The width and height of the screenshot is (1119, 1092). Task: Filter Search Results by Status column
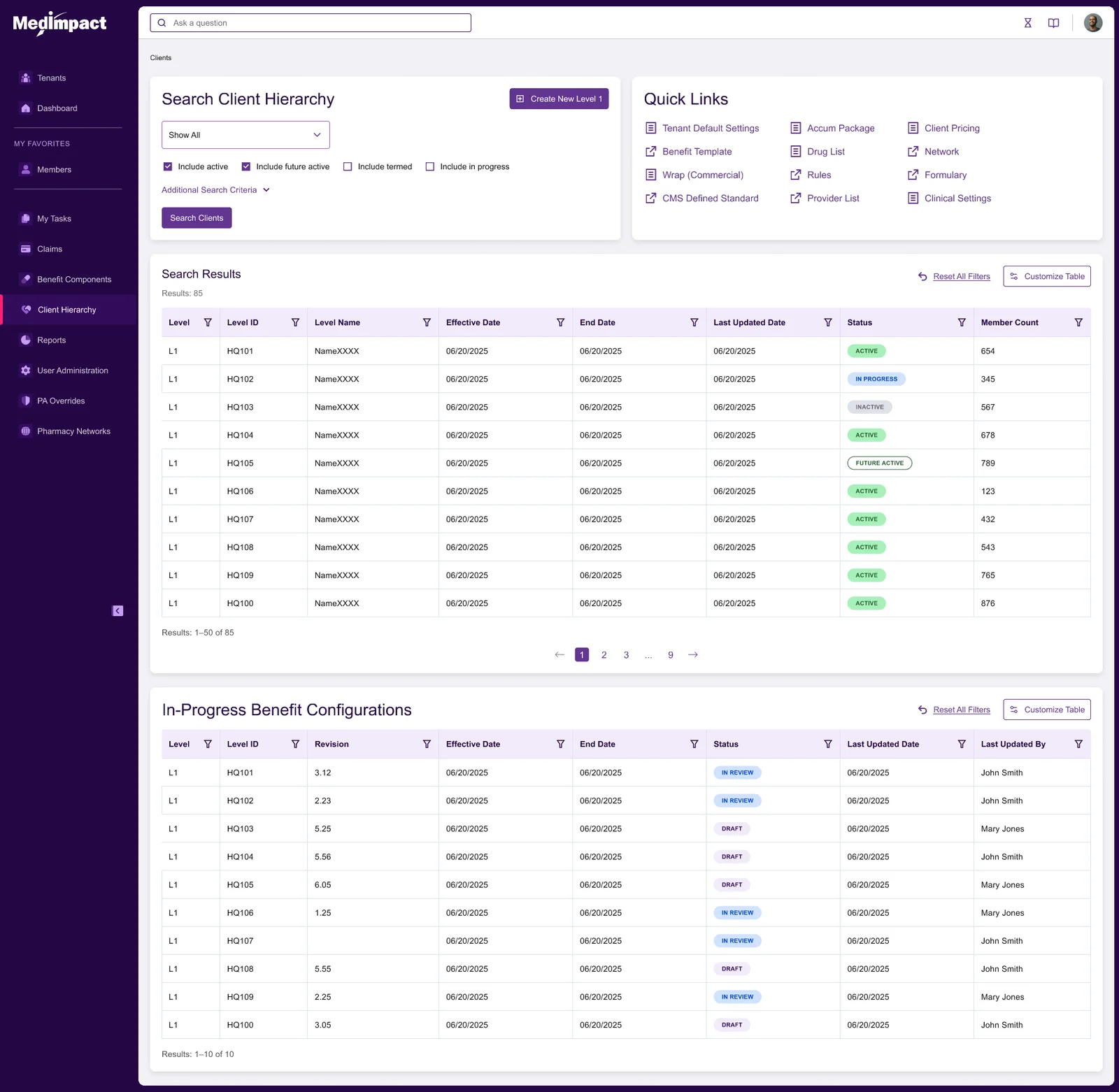tap(962, 322)
